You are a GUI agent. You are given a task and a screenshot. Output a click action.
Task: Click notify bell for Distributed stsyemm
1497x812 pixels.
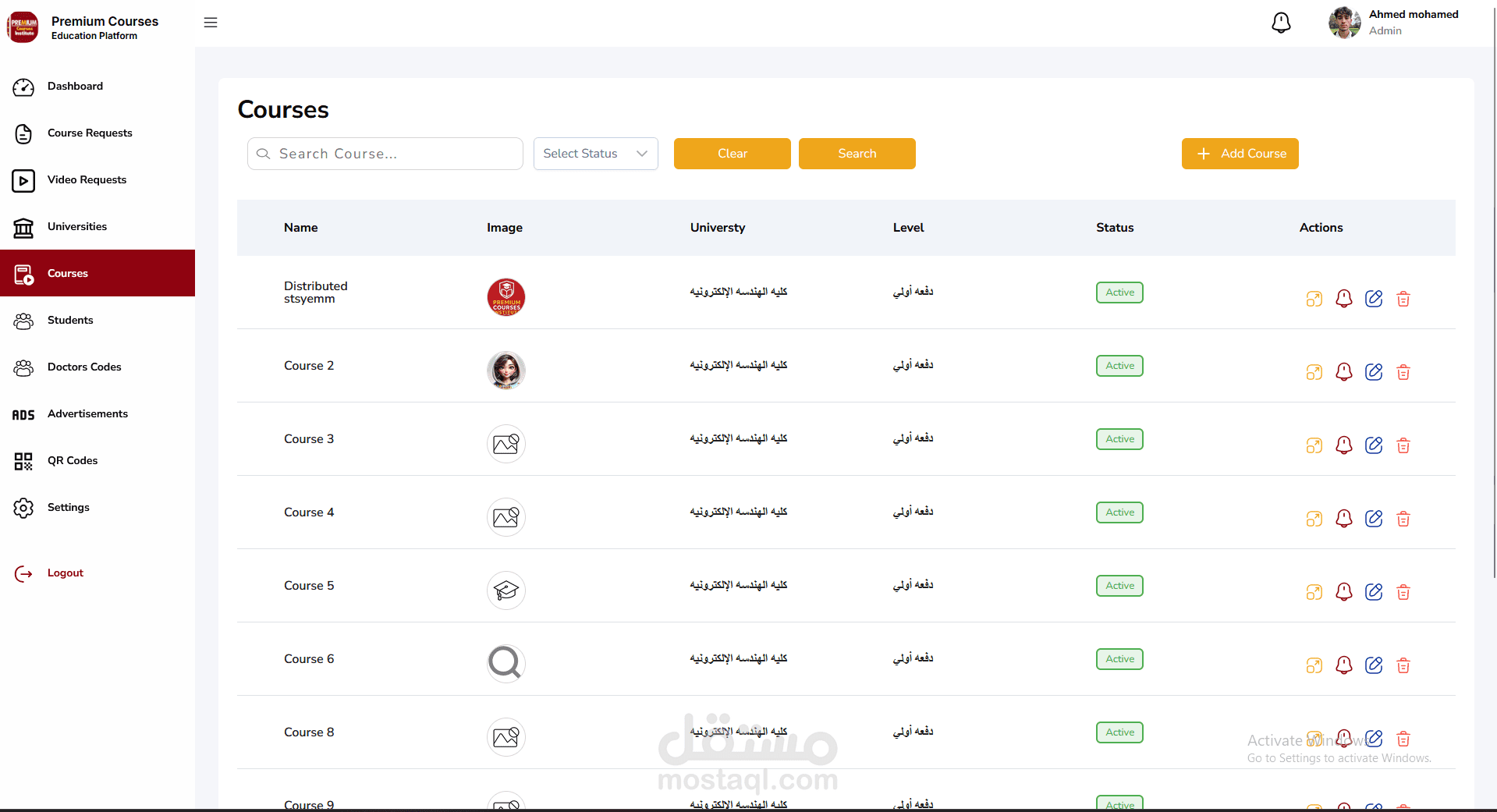click(x=1344, y=299)
